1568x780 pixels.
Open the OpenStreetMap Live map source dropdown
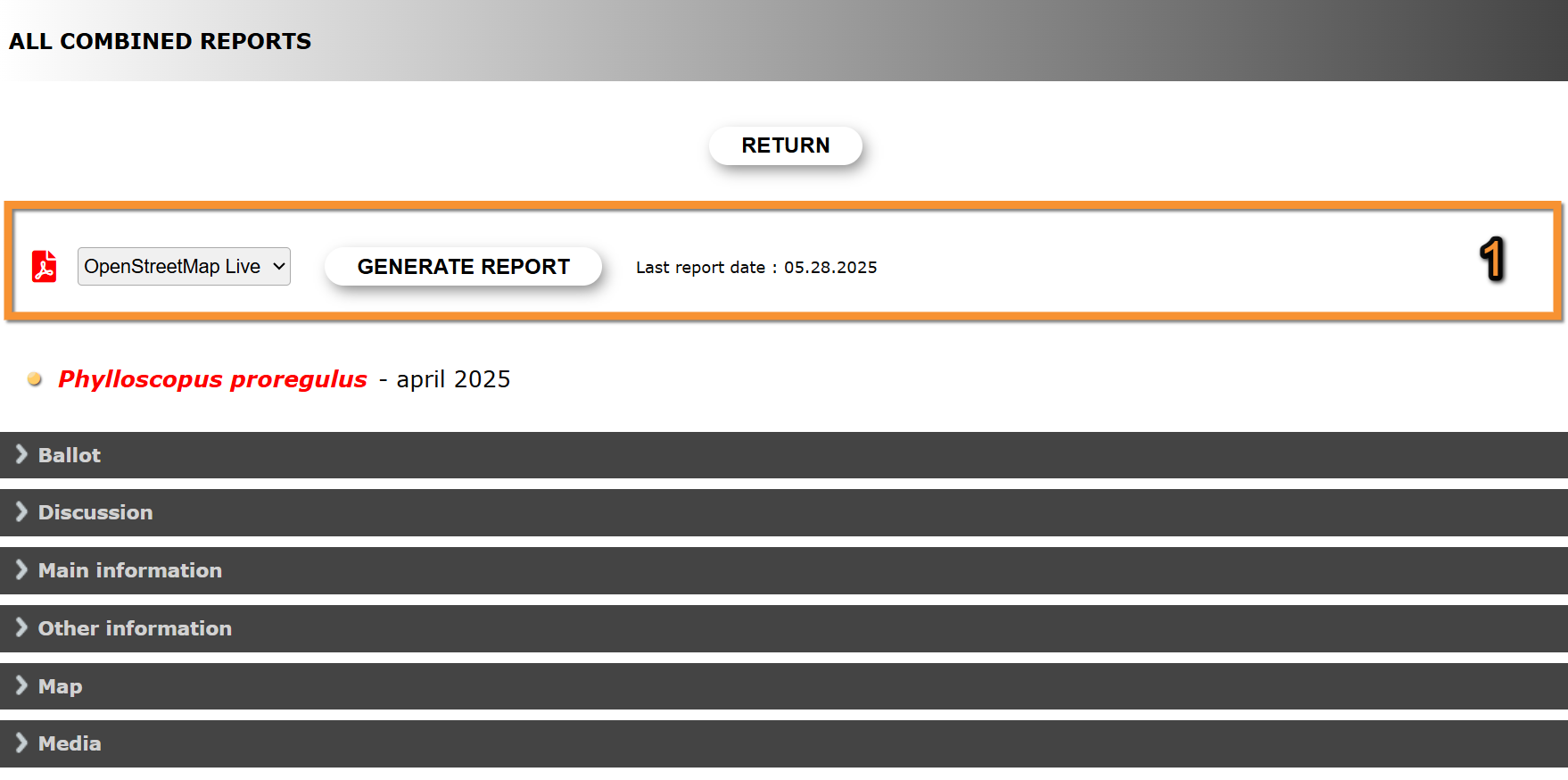(x=184, y=267)
